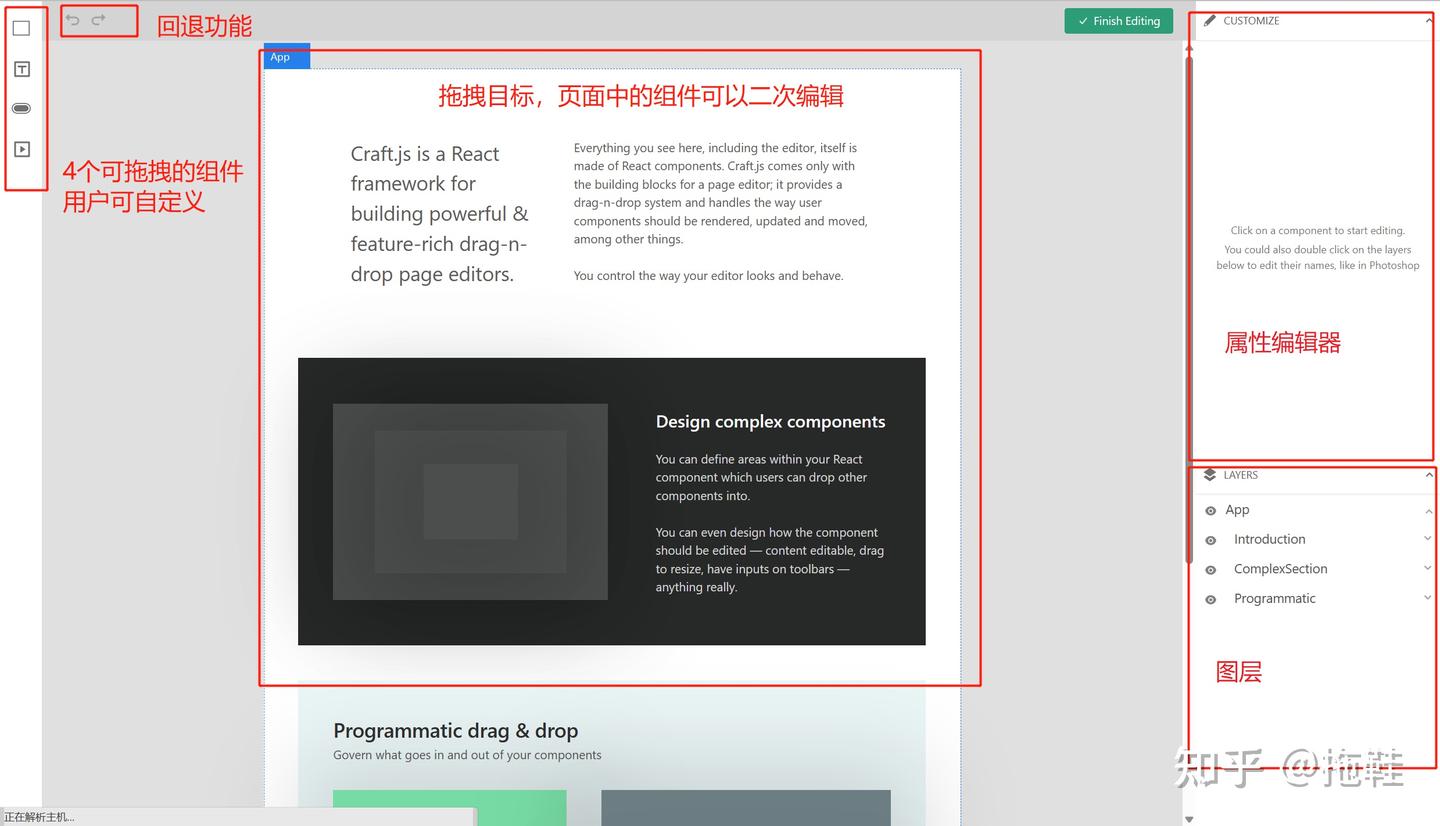Toggle visibility of the App layer

click(1210, 510)
